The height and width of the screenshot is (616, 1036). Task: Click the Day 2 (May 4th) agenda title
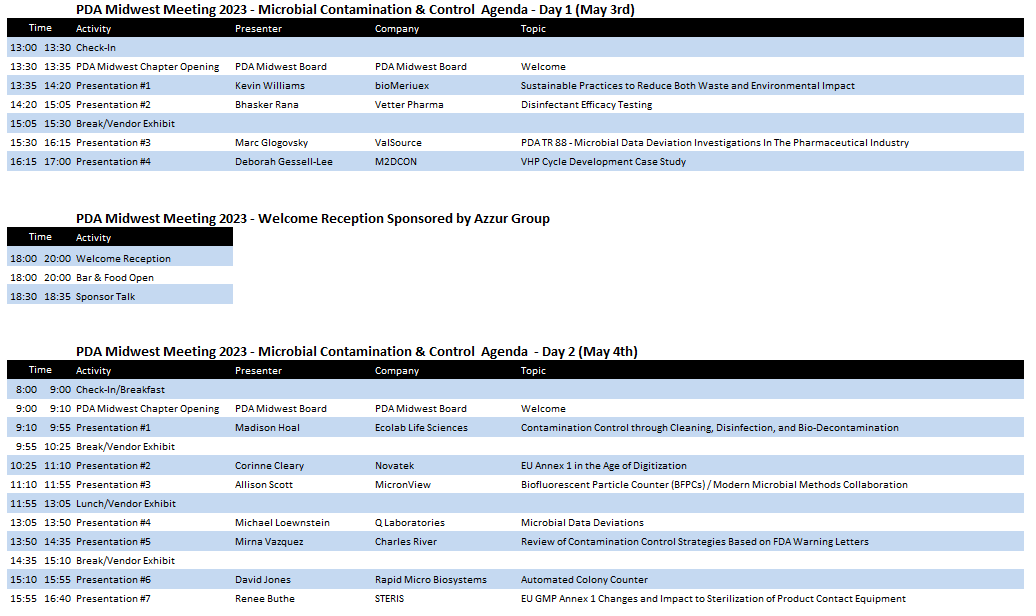pos(357,352)
